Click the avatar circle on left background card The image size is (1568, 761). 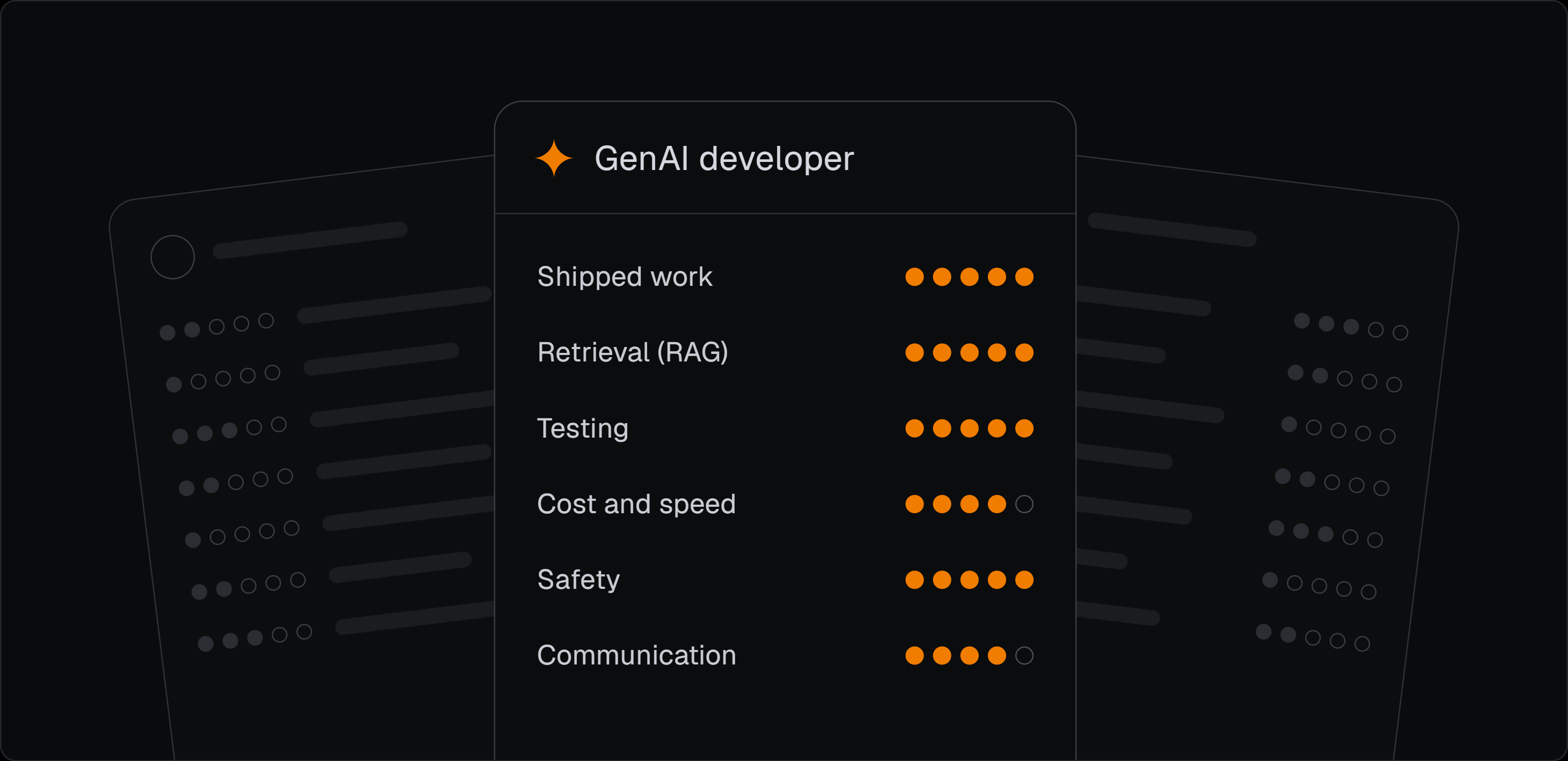pyautogui.click(x=173, y=257)
